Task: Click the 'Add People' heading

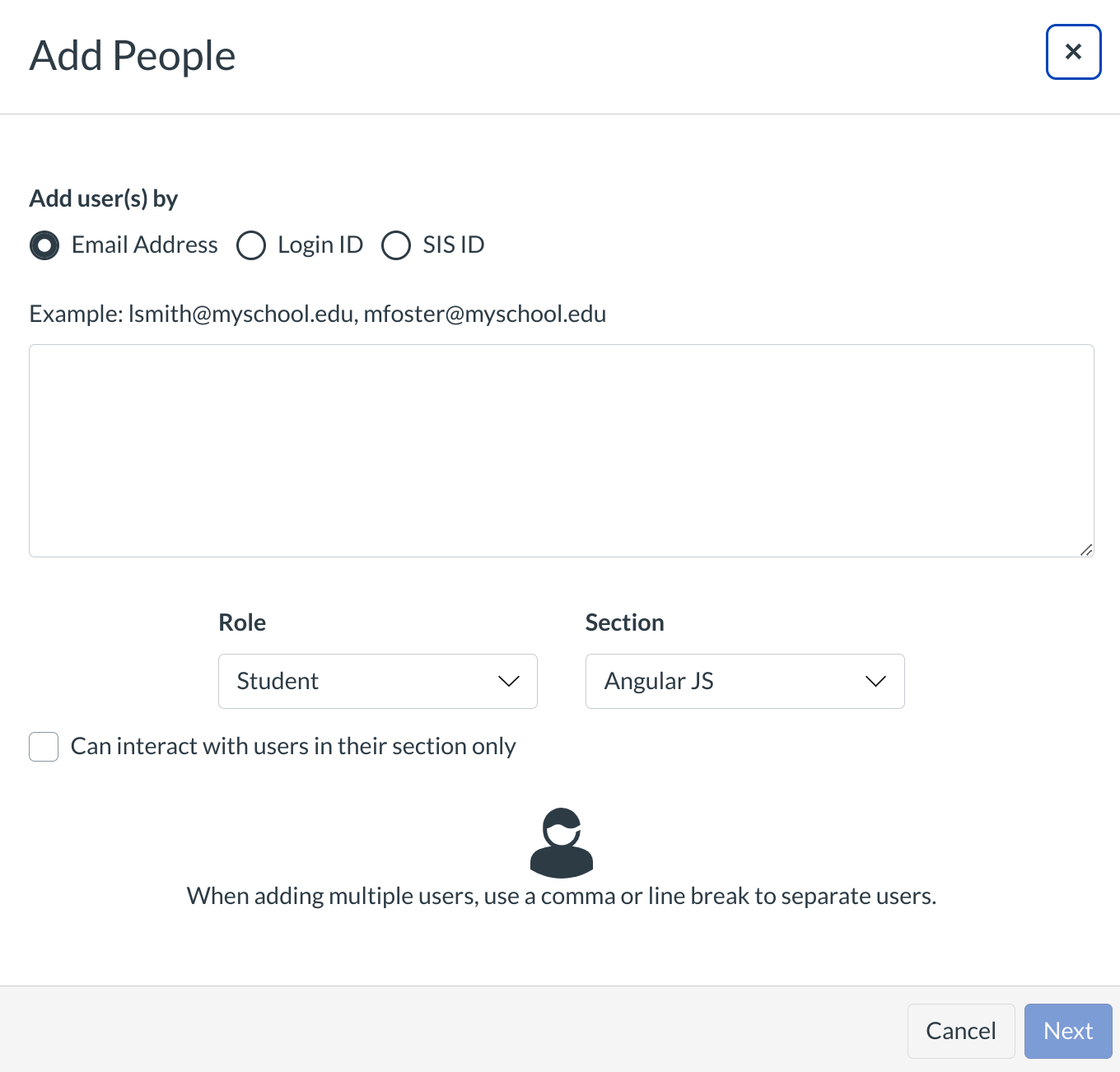Action: click(x=133, y=56)
